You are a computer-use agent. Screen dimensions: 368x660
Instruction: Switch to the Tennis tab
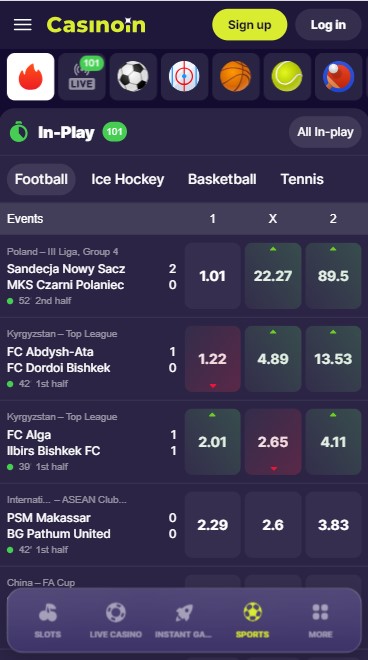(302, 179)
